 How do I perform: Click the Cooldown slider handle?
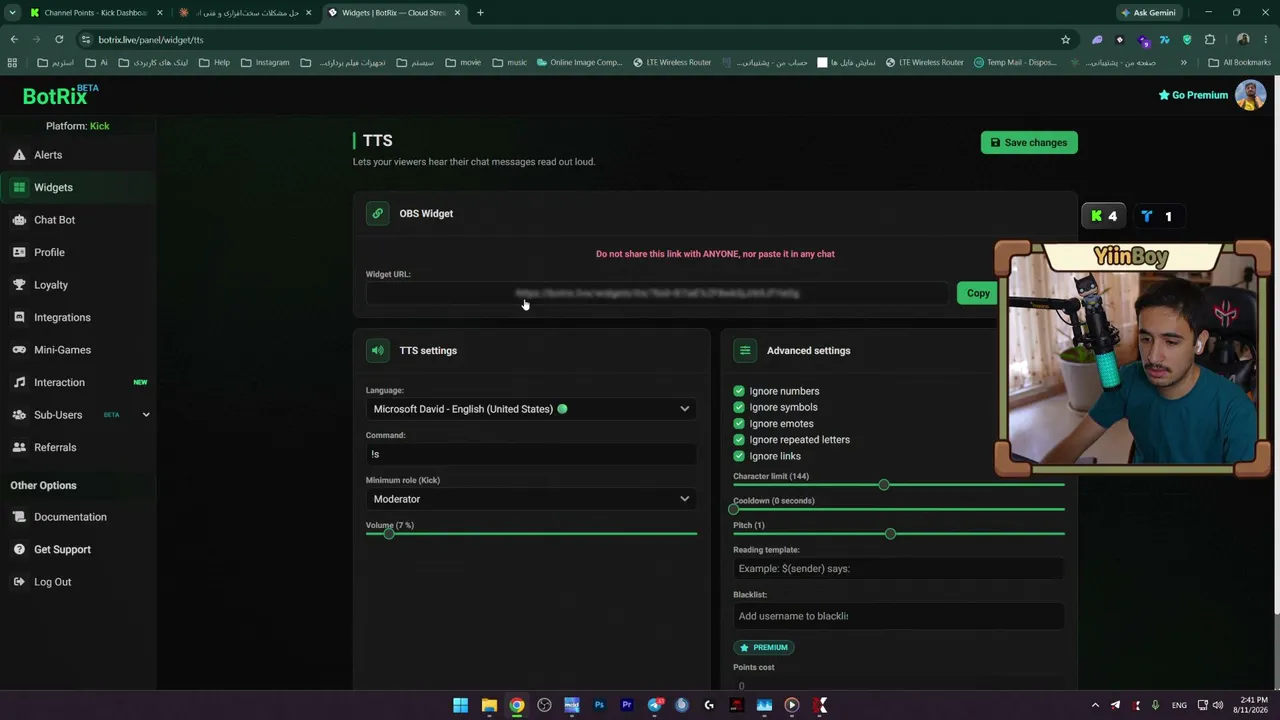pyautogui.click(x=734, y=509)
